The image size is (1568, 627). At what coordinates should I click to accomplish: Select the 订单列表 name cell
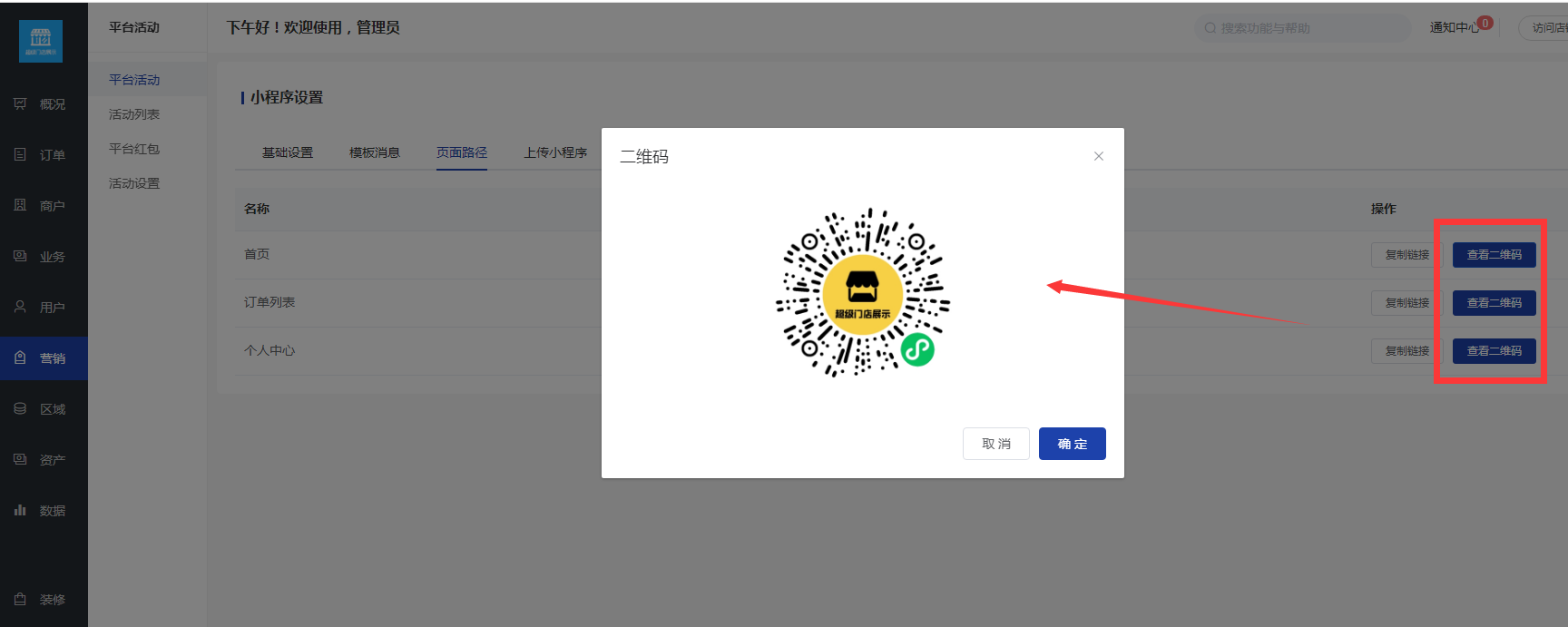(269, 302)
